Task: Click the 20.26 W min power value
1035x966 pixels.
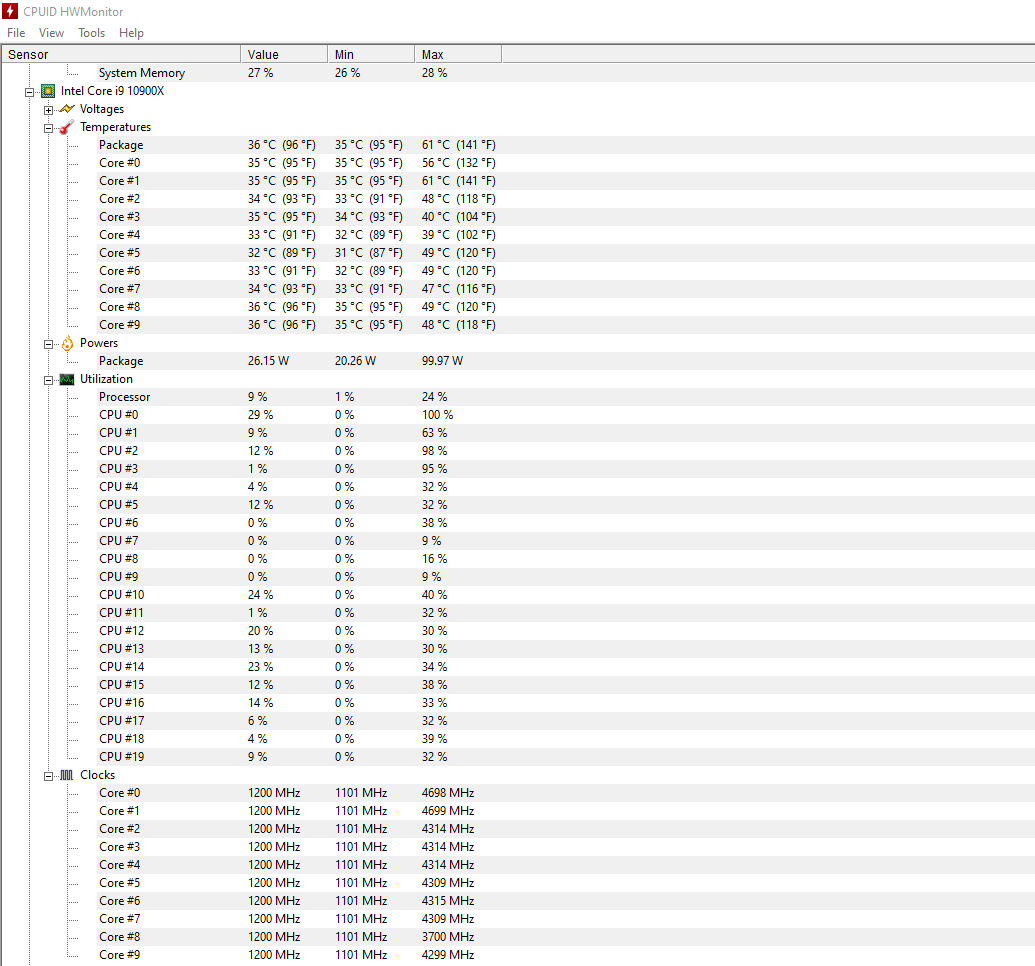Action: coord(355,361)
